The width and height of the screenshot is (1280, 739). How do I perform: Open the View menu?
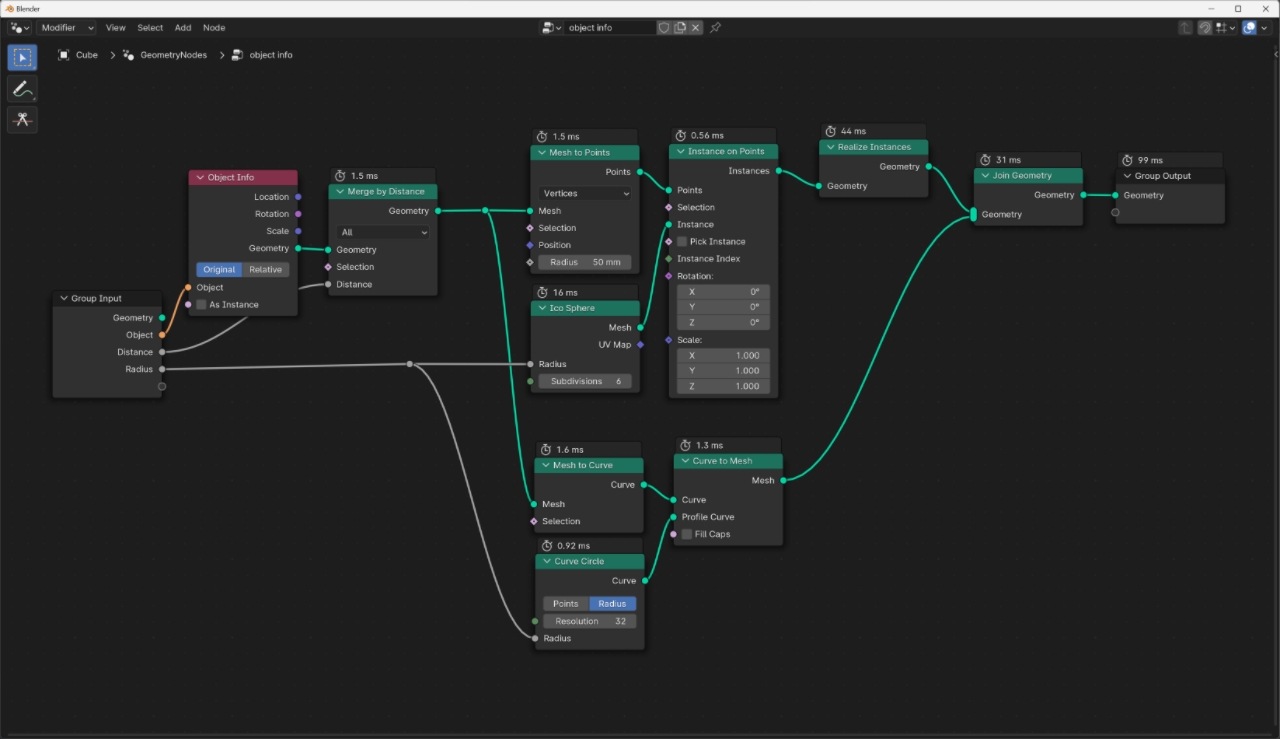(x=116, y=28)
